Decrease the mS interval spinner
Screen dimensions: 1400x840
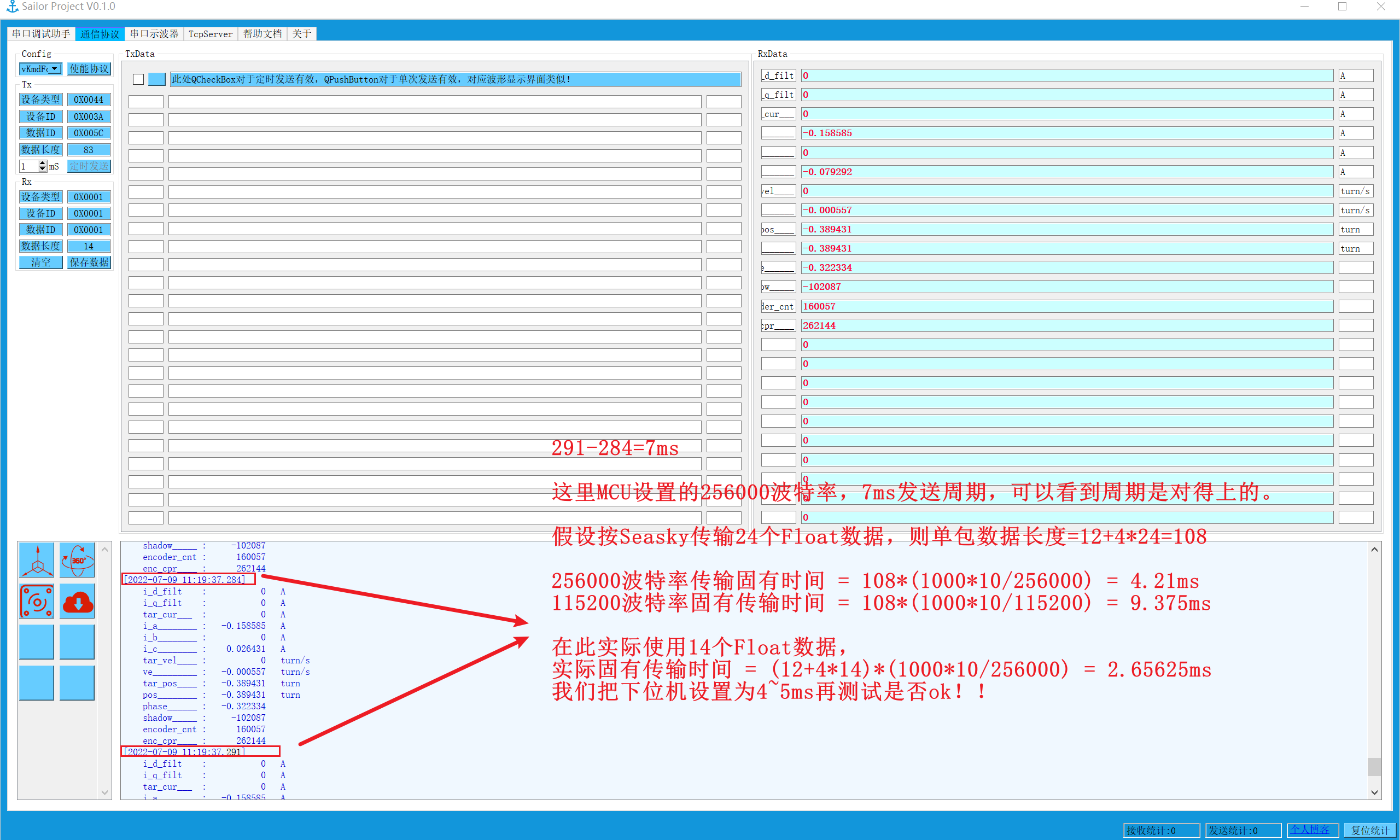[43, 168]
